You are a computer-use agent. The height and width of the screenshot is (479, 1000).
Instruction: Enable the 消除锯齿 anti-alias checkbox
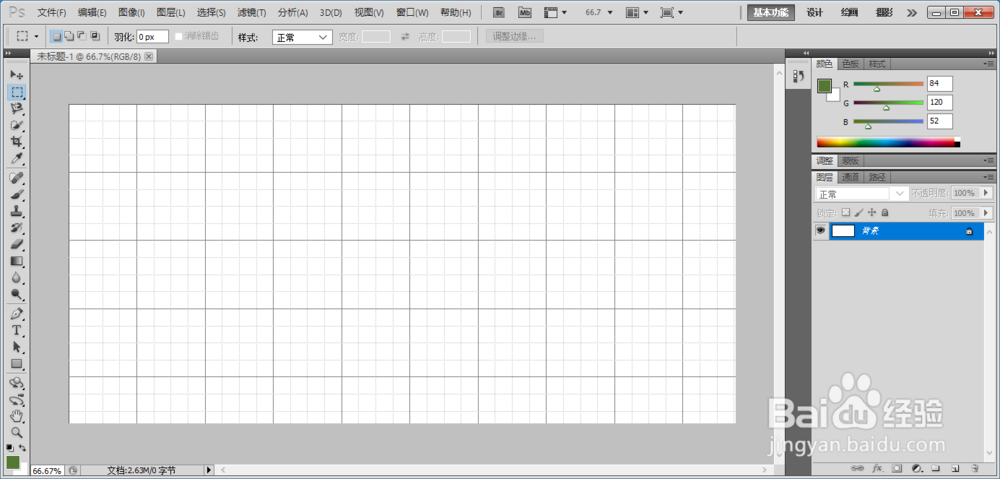tap(179, 36)
